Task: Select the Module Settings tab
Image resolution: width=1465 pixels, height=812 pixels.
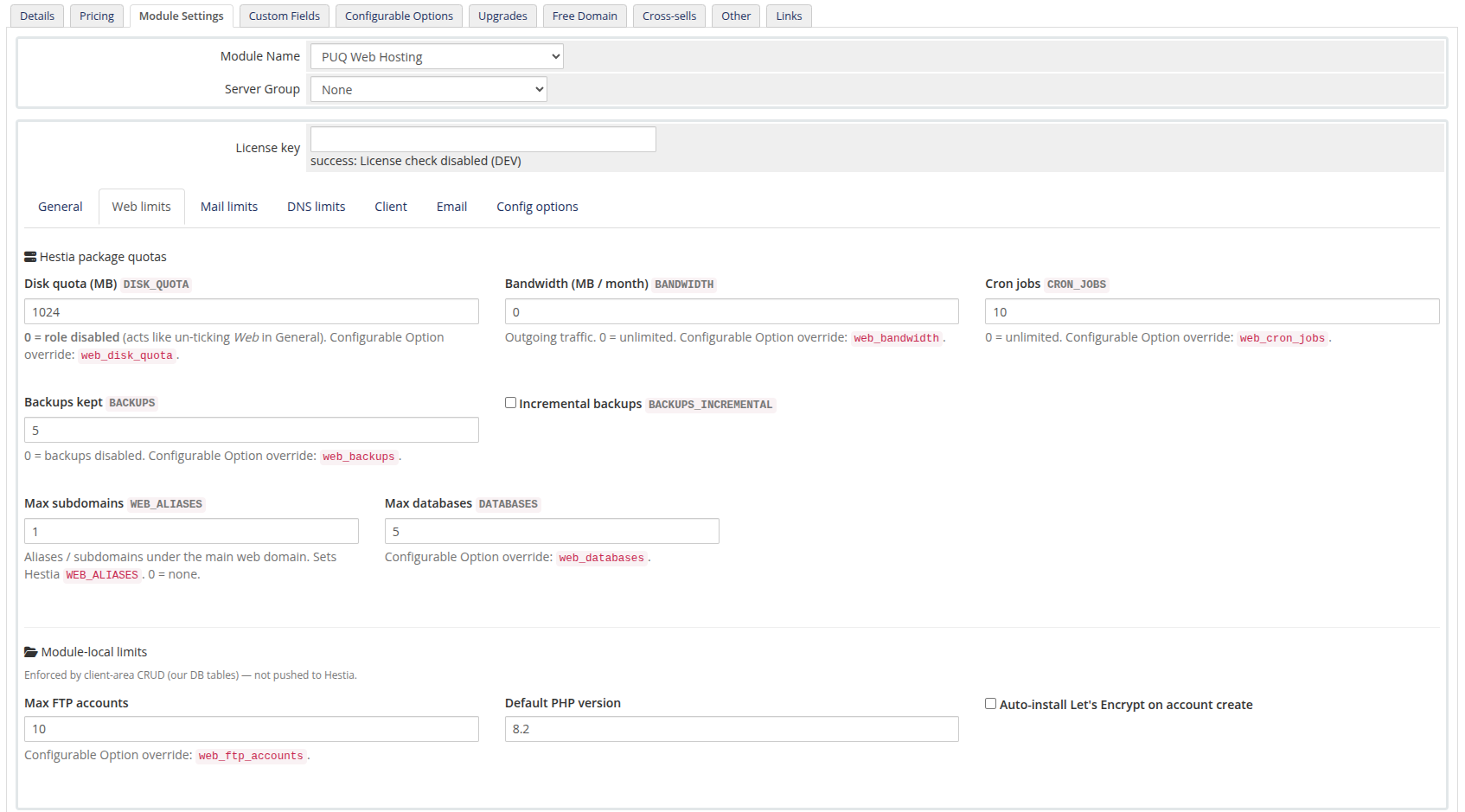Action: 182,16
